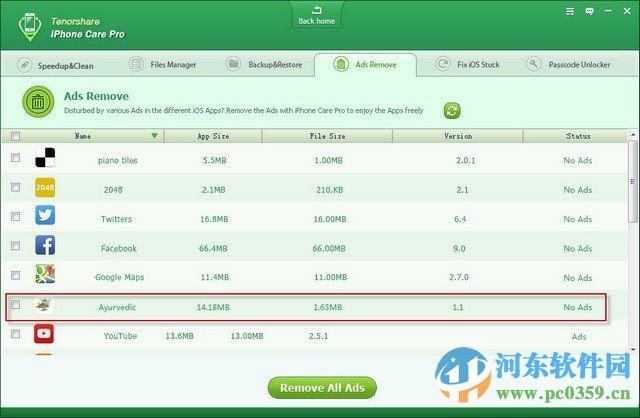640x418 pixels.
Task: Click the '66.4MB' app size of Facebook
Action: pos(213,249)
